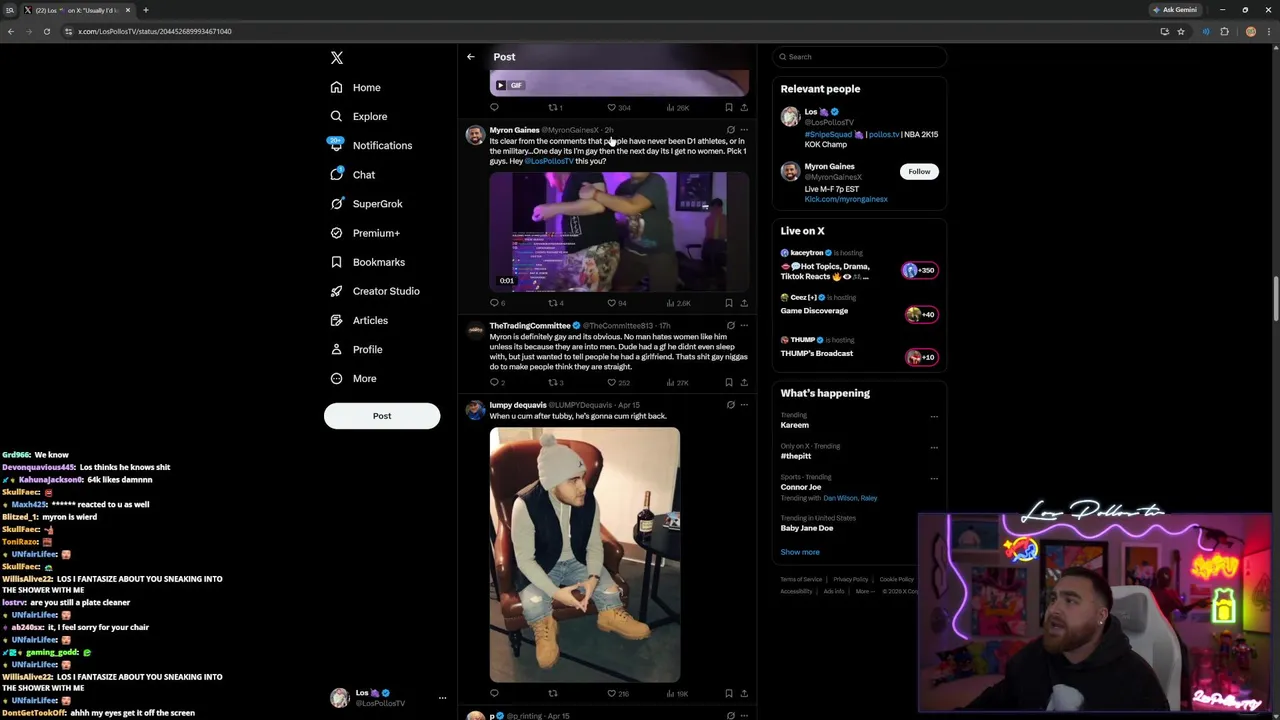Screen dimensions: 1280x720
Task: Share TheTradingCommittee post
Action: point(744,383)
